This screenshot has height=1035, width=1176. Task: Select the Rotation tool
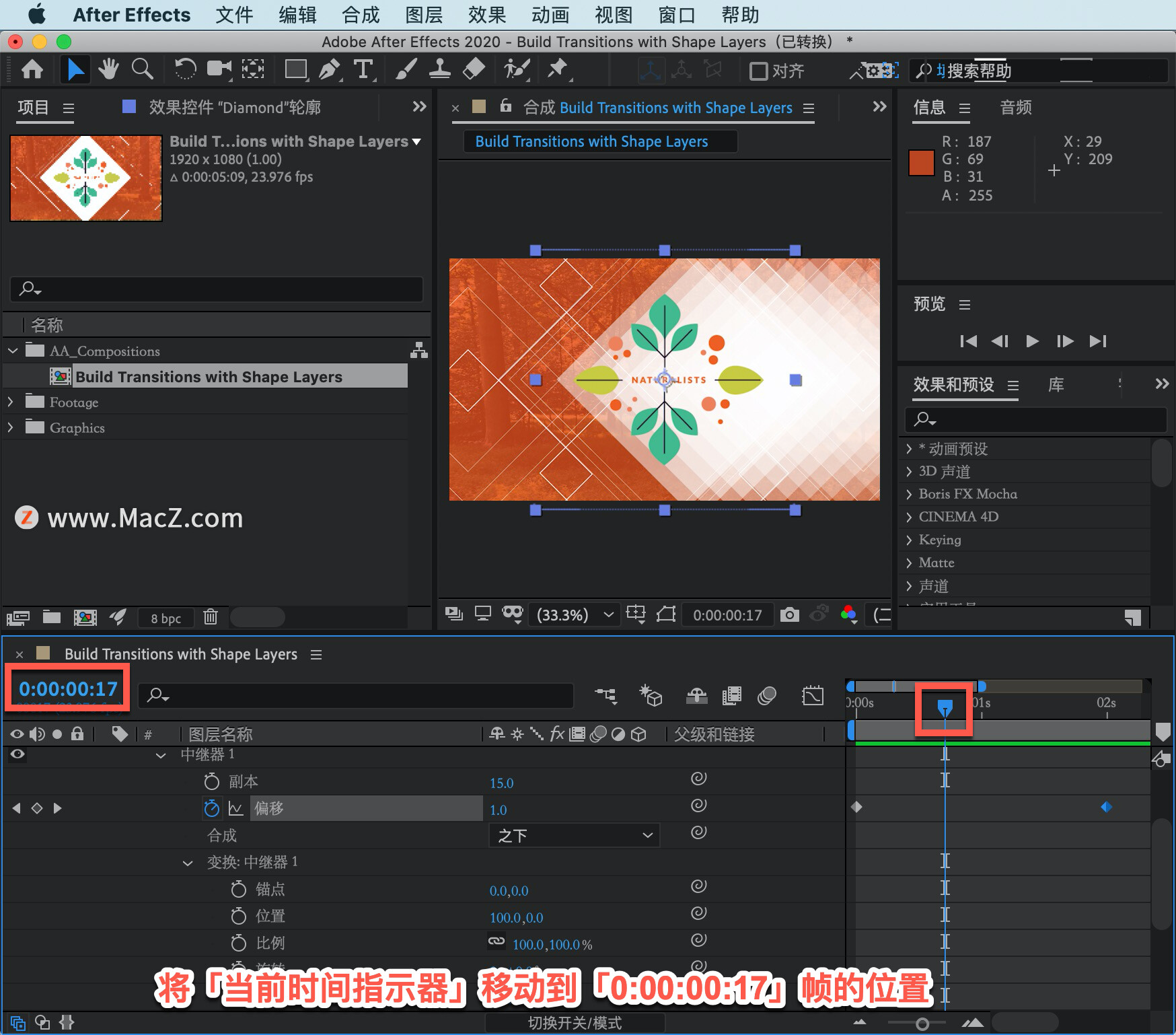185,69
